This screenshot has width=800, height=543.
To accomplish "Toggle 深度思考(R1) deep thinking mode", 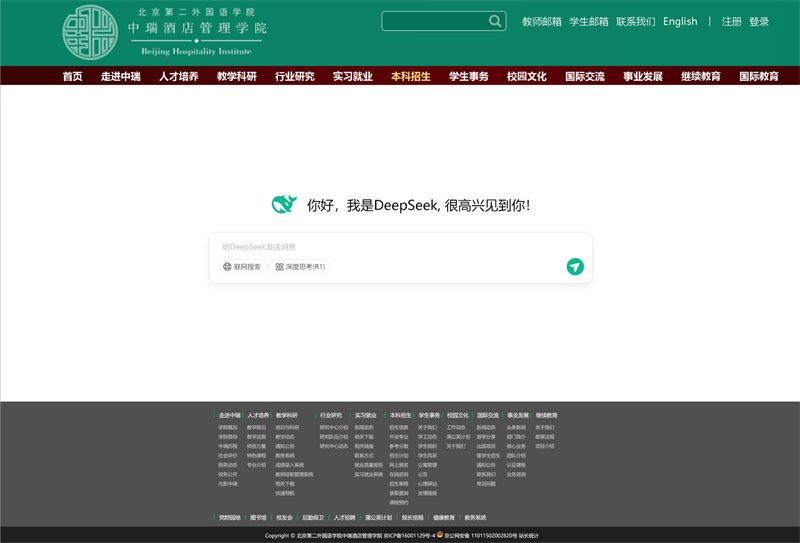I will (x=300, y=266).
